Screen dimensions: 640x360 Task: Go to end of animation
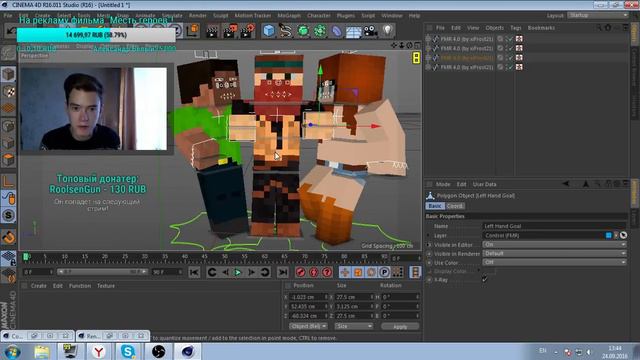click(x=282, y=272)
